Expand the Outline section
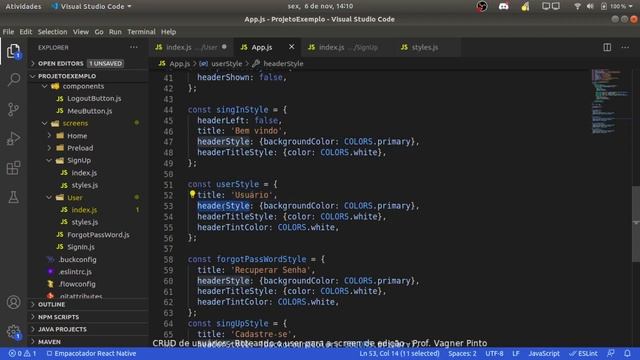This screenshot has height=360, width=640. coord(88,304)
